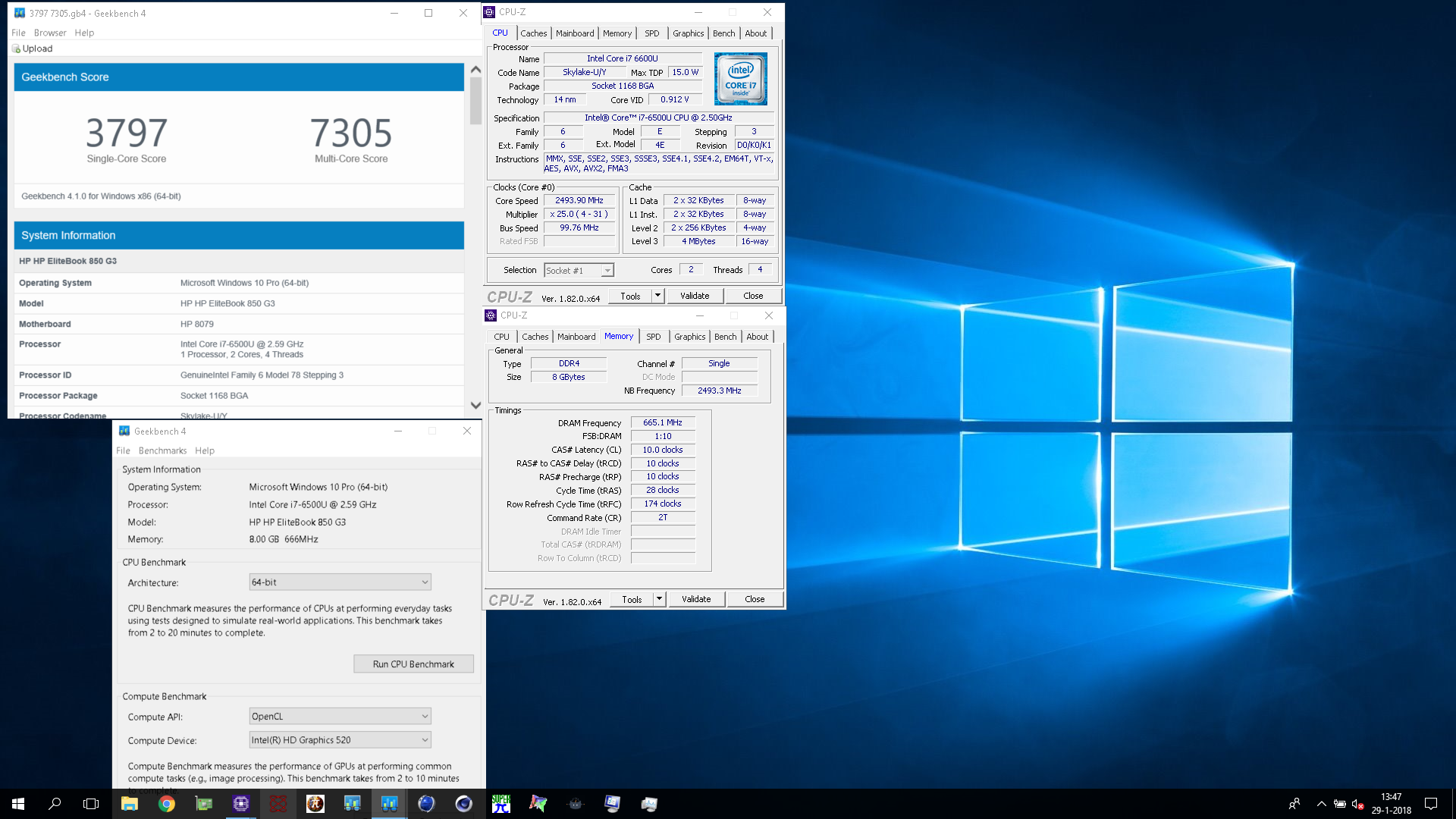1456x819 pixels.
Task: Open the blue globe benchmark taskbar icon
Action: (x=427, y=804)
